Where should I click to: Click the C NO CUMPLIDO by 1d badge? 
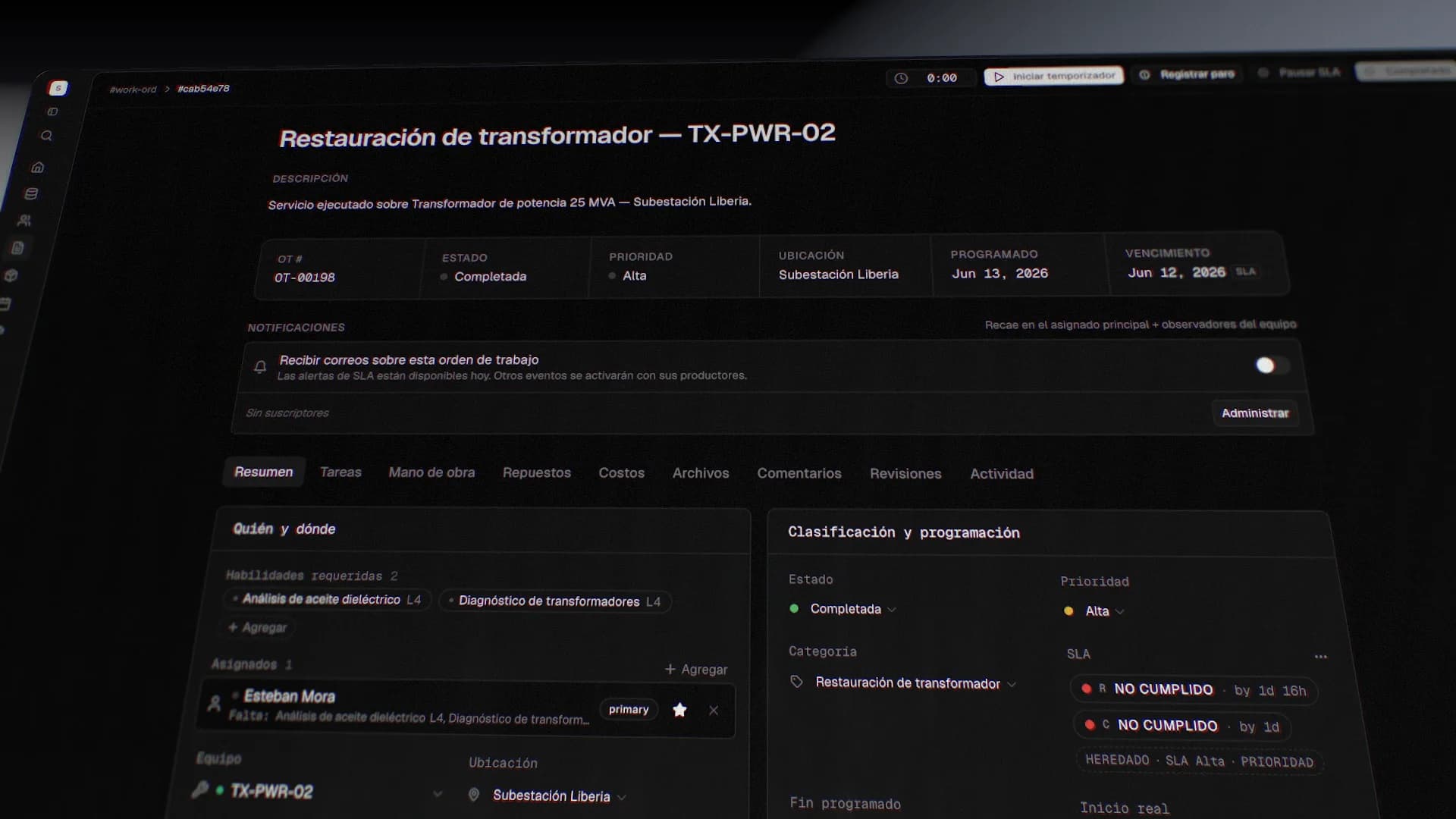pyautogui.click(x=1181, y=726)
